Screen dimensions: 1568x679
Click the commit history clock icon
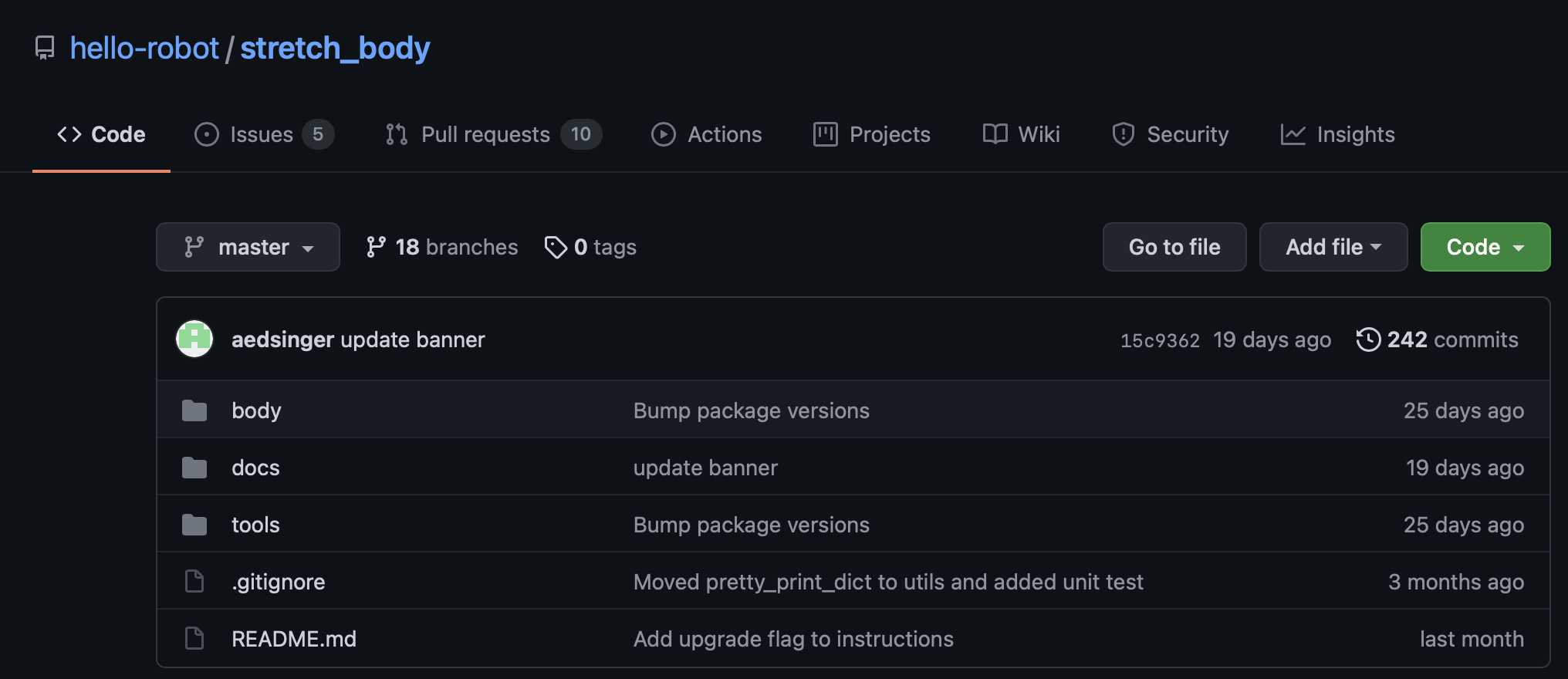coord(1368,339)
